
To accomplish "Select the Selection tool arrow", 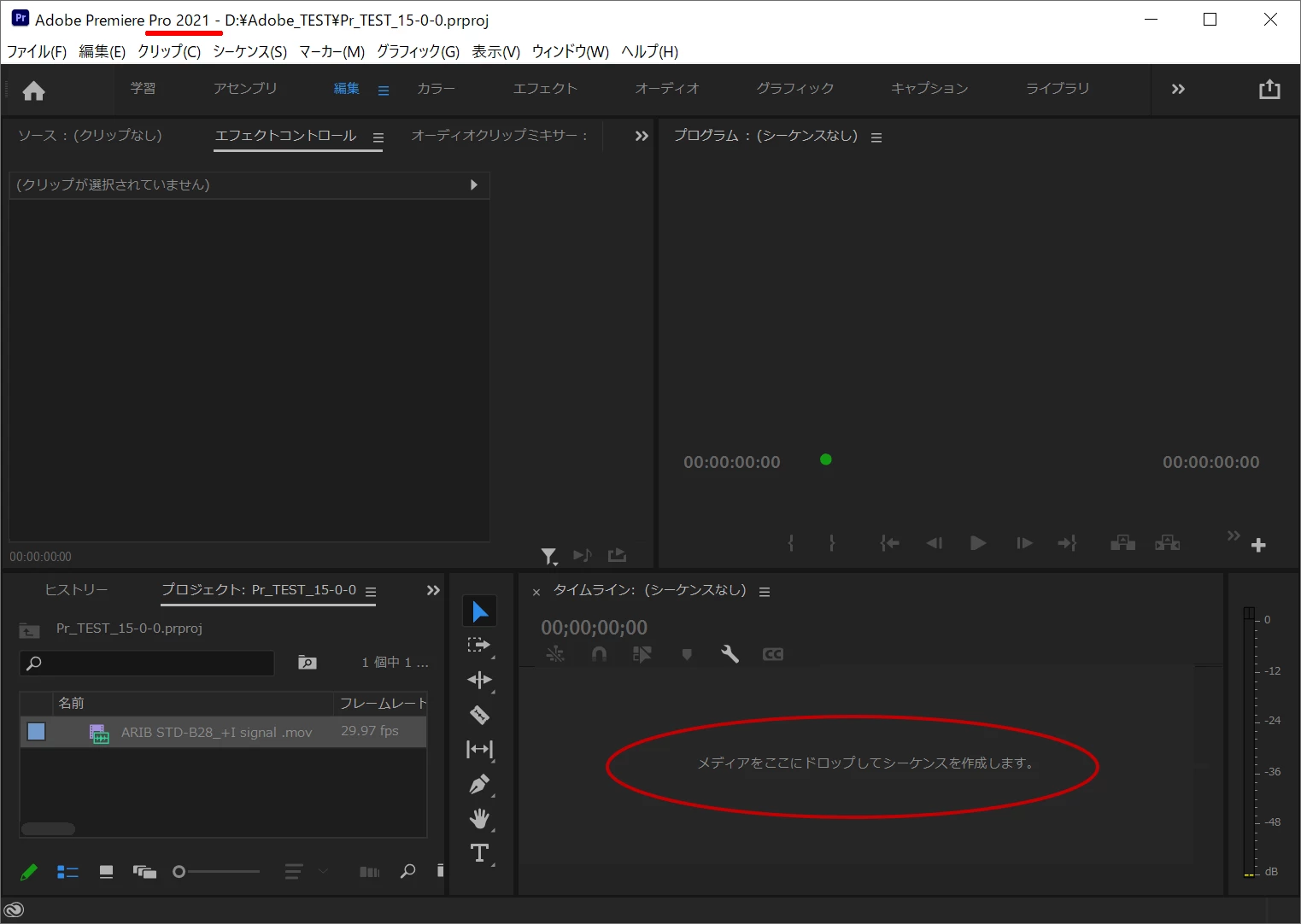I will [x=480, y=611].
